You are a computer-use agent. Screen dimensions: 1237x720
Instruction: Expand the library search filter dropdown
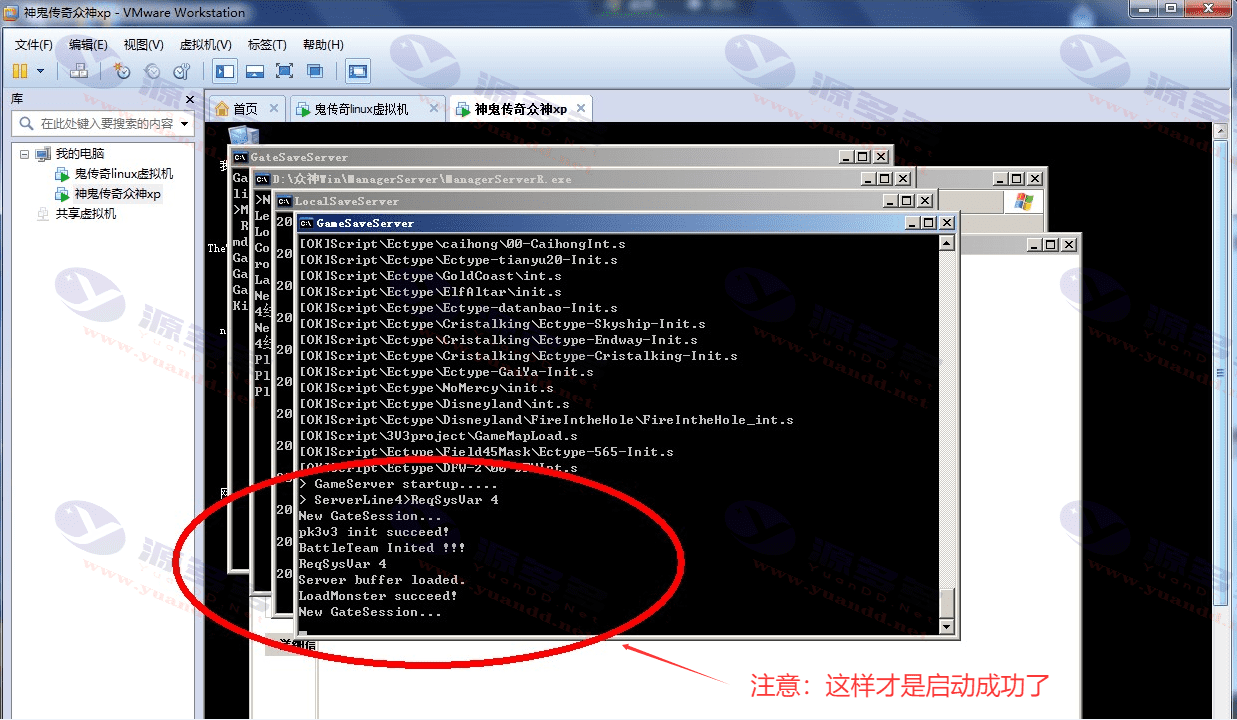pos(185,124)
